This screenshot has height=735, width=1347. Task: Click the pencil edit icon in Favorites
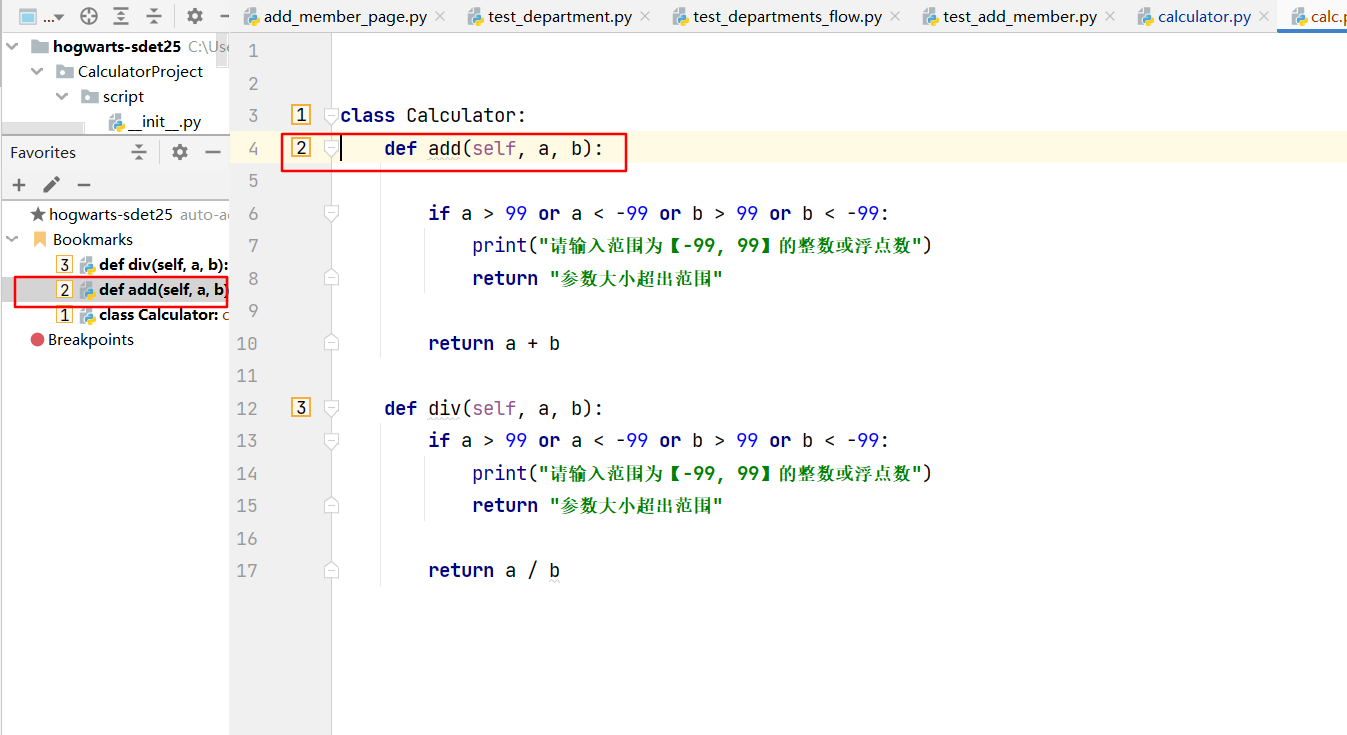(x=52, y=185)
